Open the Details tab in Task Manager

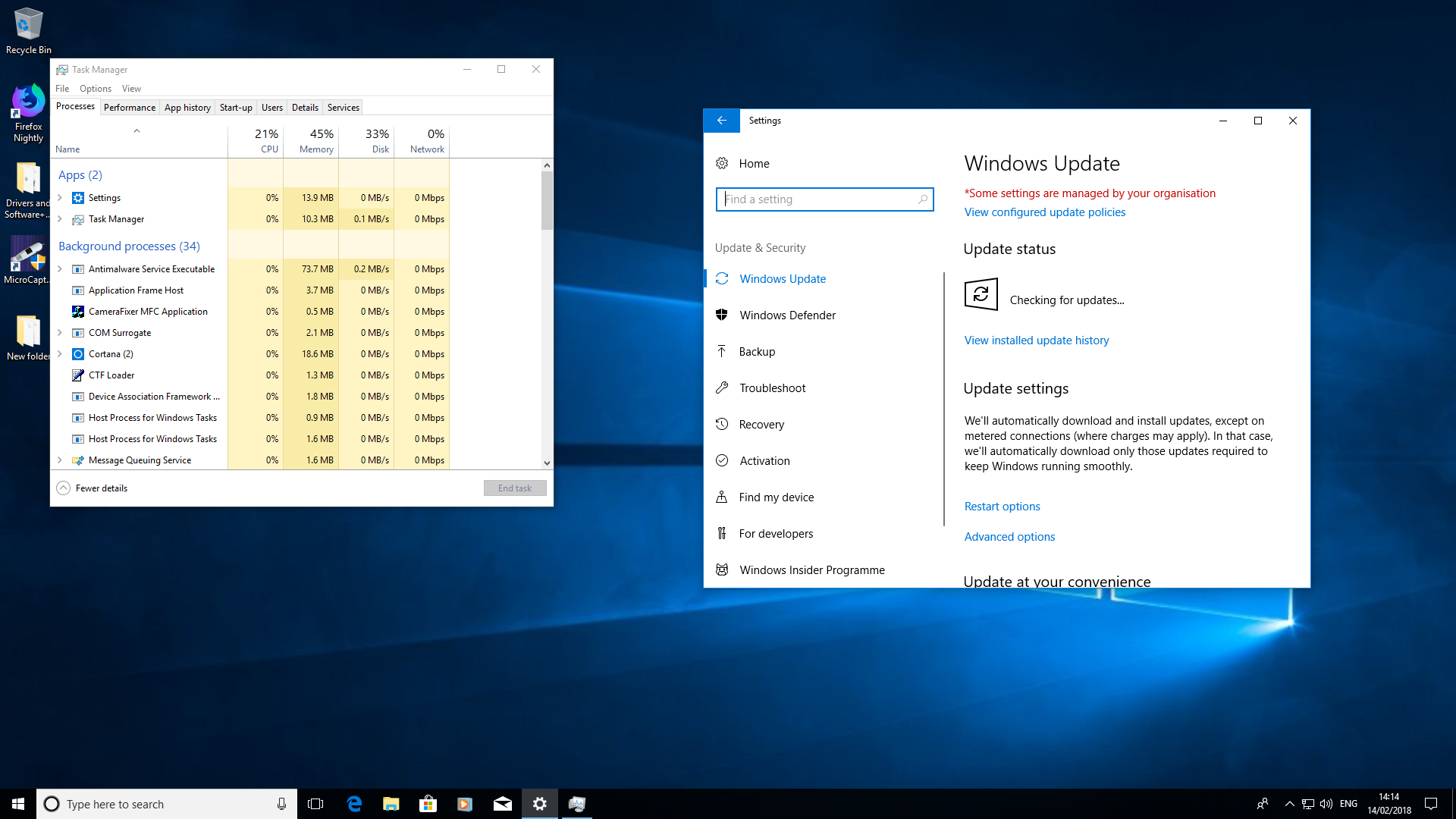305,108
